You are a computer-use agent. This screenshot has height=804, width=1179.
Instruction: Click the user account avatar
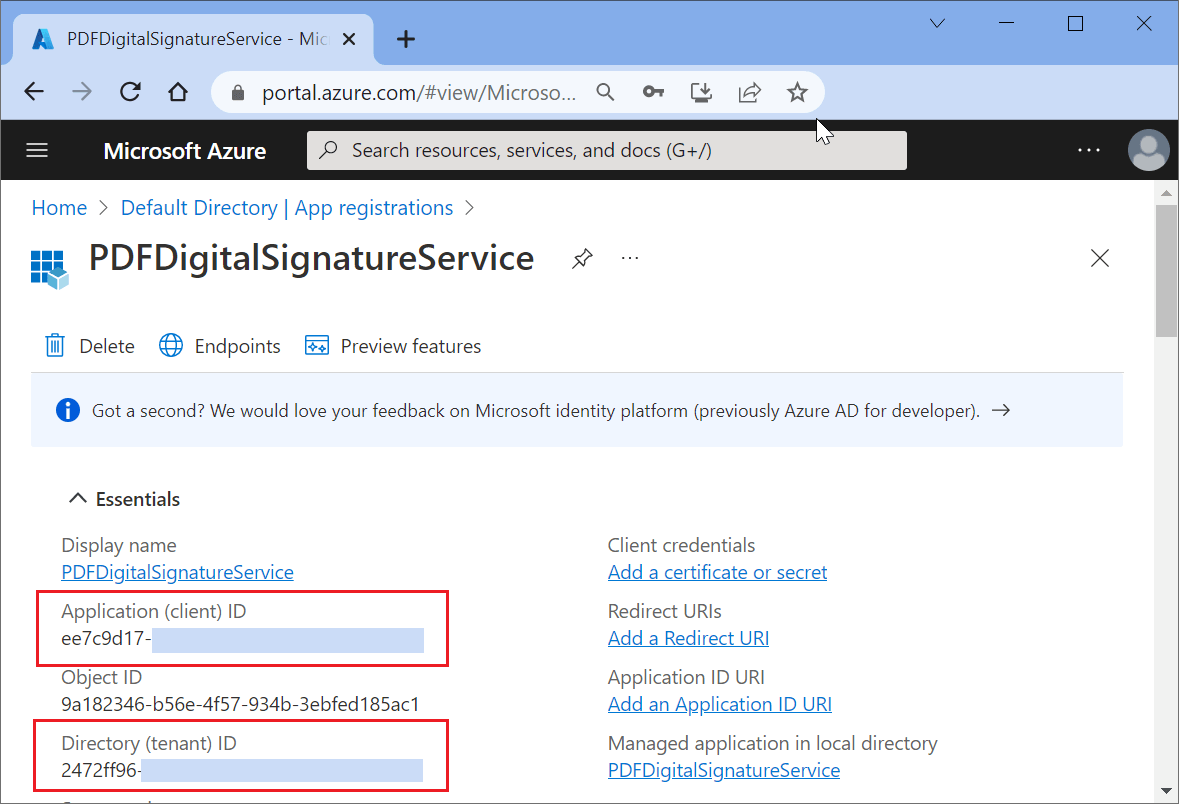coord(1148,150)
